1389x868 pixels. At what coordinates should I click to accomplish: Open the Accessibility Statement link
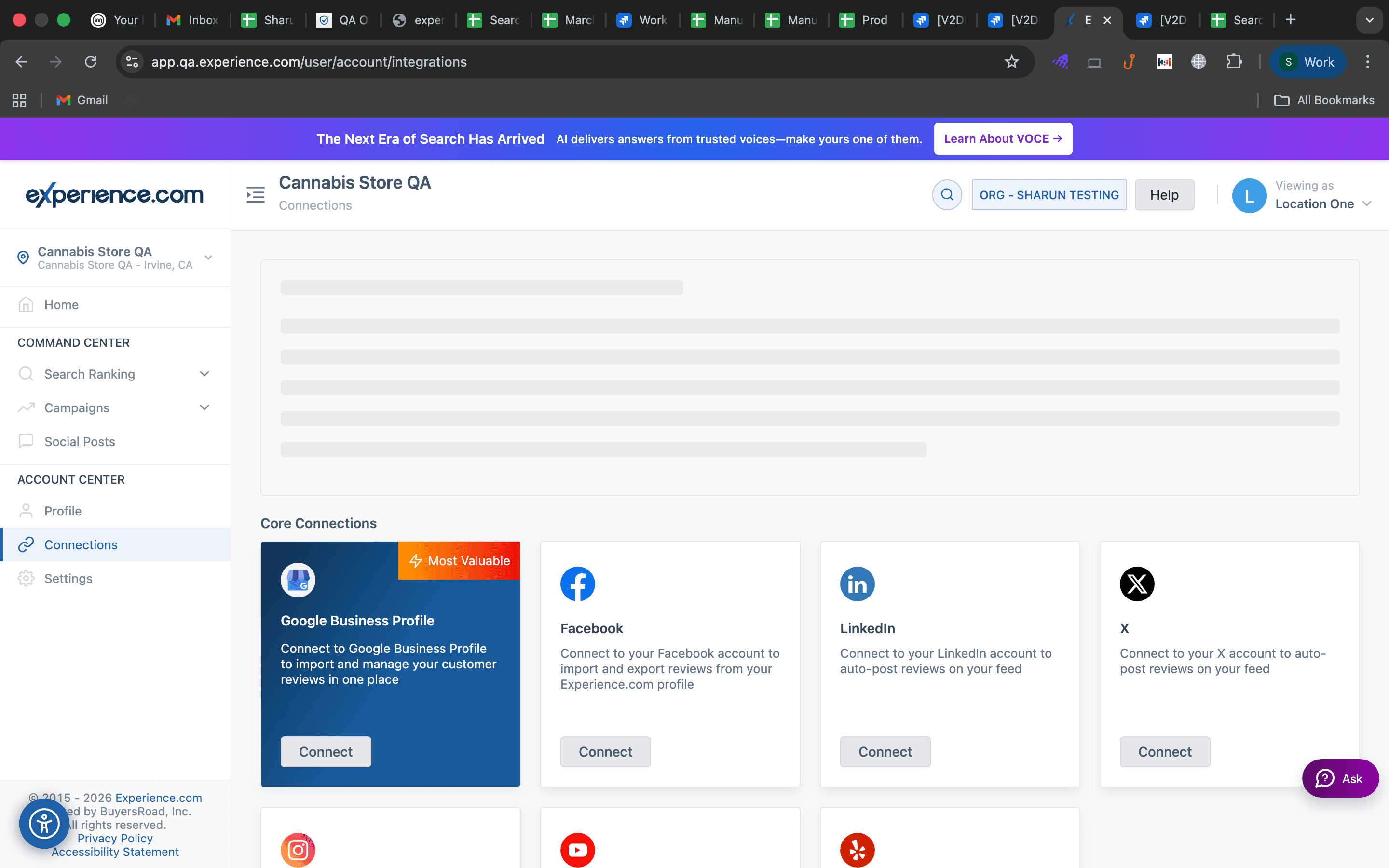(x=115, y=852)
